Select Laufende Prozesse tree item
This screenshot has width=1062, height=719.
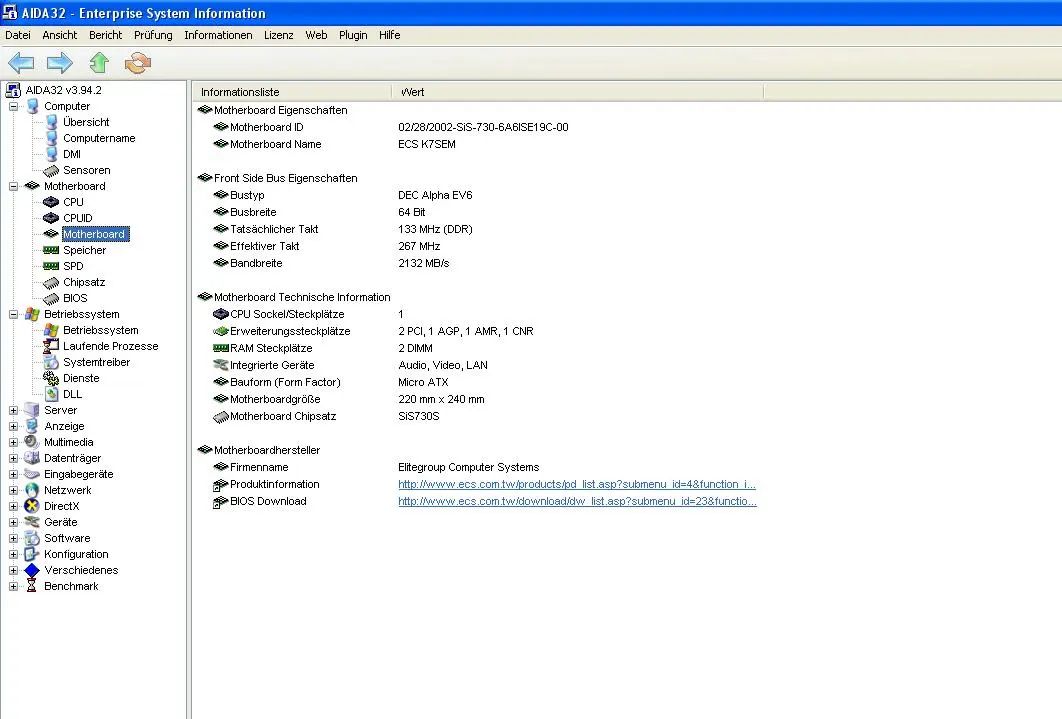110,346
